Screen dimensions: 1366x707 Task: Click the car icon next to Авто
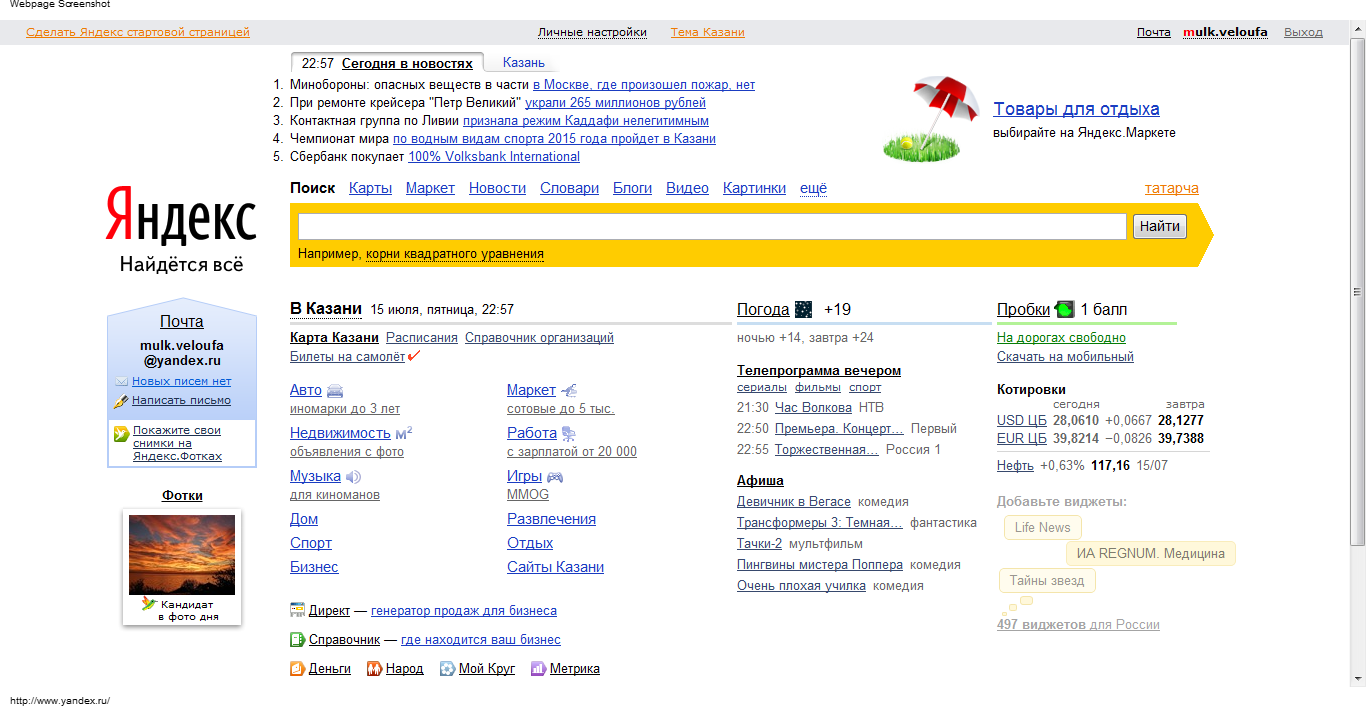[x=335, y=390]
